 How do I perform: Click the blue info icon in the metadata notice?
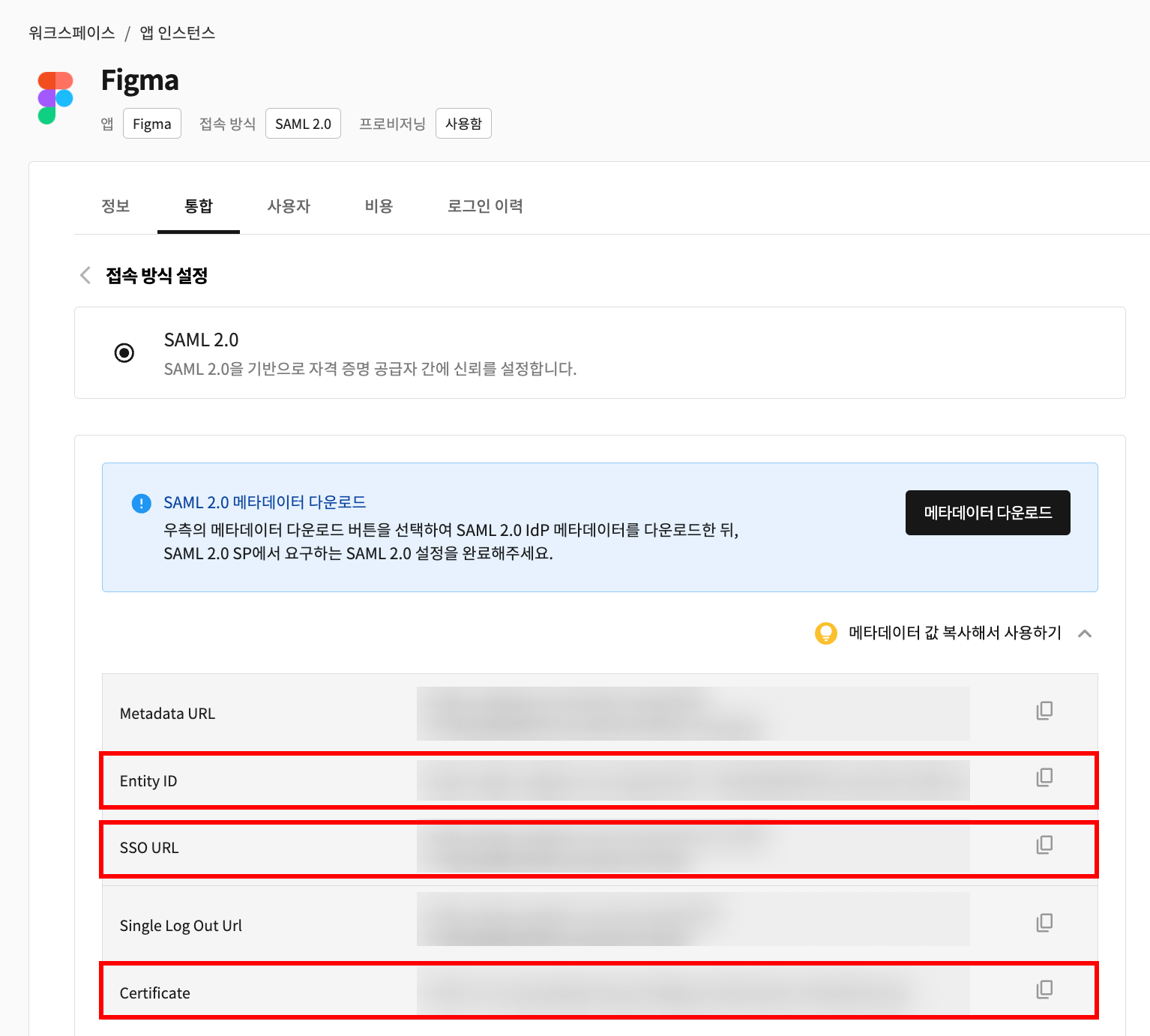pyautogui.click(x=141, y=503)
